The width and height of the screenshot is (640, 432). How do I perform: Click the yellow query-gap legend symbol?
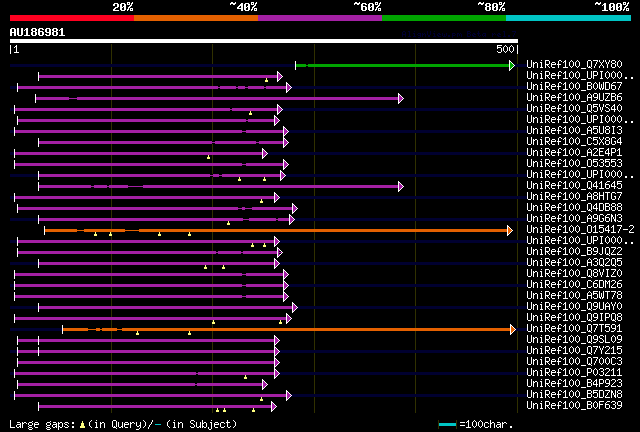82,425
